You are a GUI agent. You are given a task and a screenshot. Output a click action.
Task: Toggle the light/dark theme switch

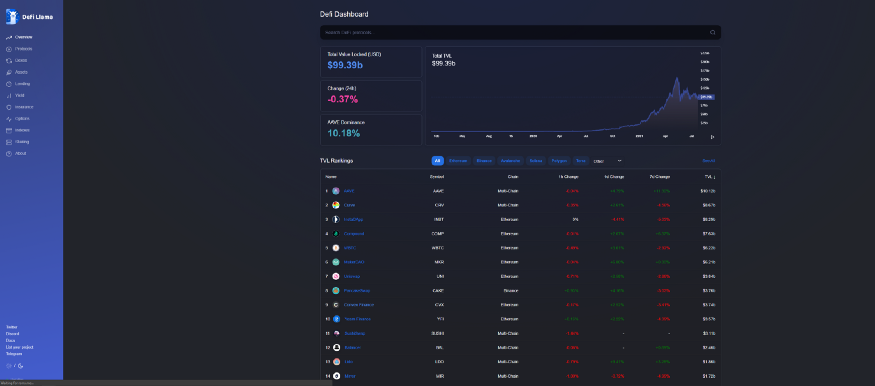click(x=15, y=366)
